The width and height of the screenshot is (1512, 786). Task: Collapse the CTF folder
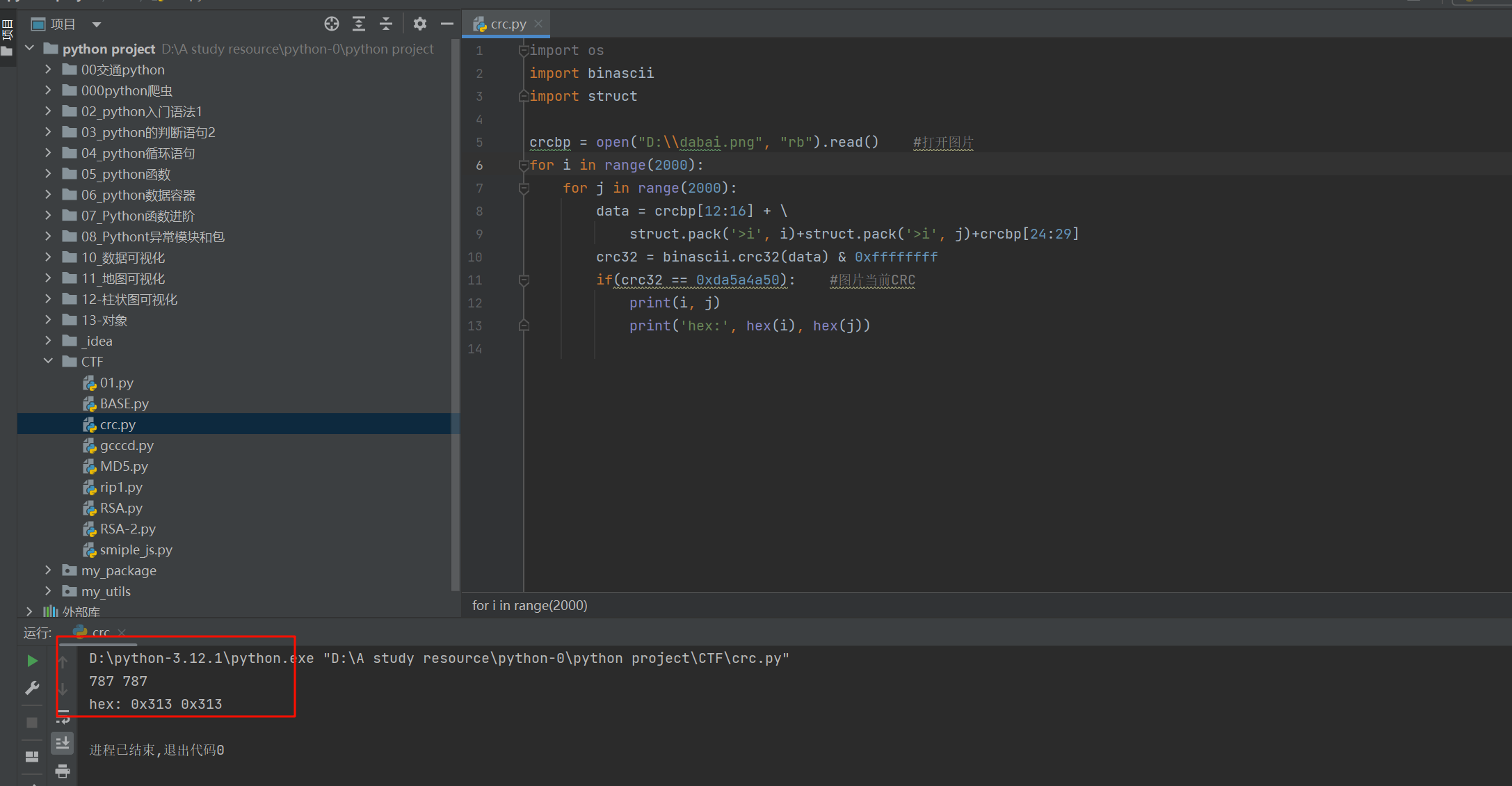(x=48, y=361)
